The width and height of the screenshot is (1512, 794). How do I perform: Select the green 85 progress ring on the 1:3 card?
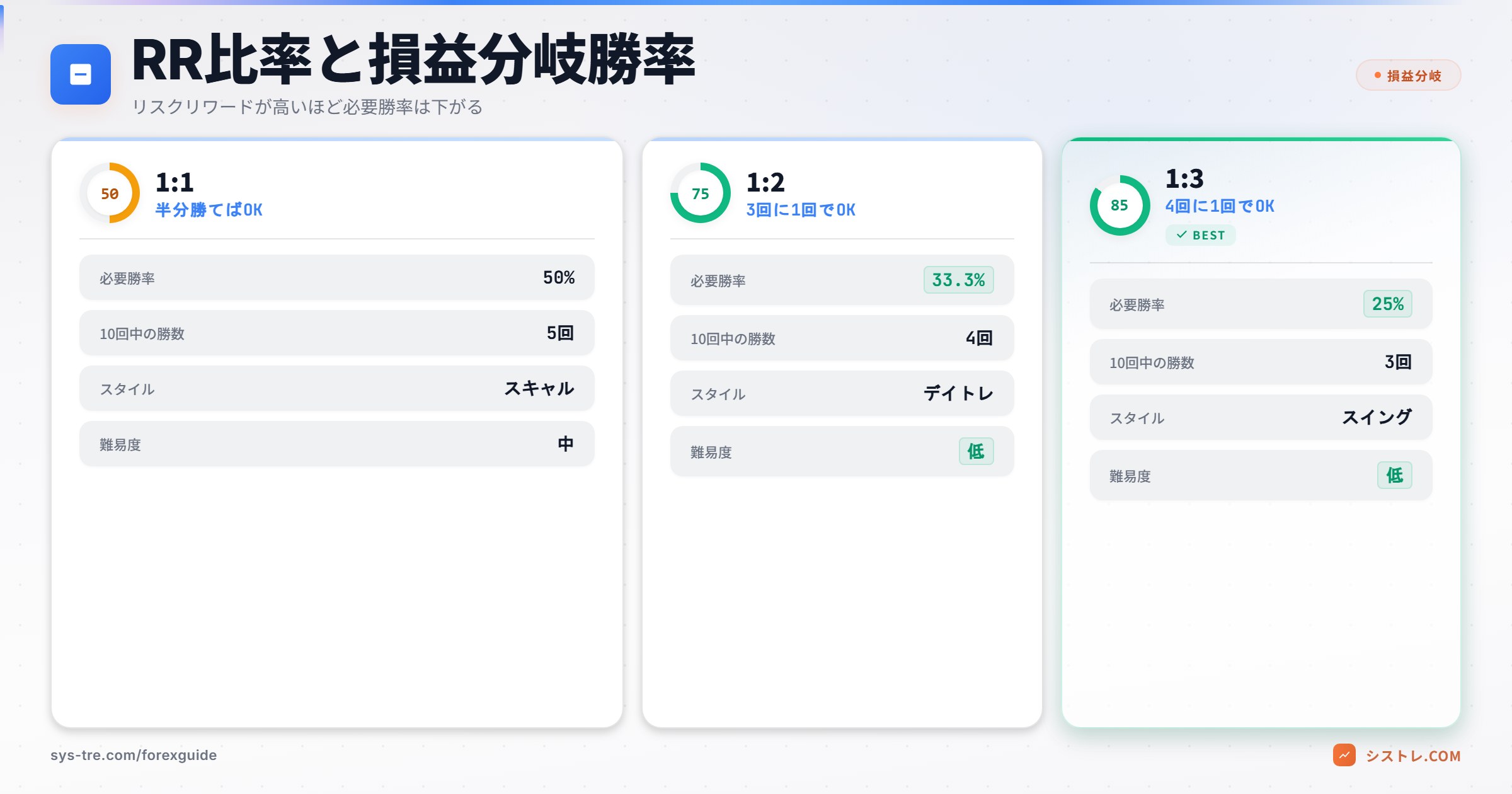pyautogui.click(x=1119, y=205)
